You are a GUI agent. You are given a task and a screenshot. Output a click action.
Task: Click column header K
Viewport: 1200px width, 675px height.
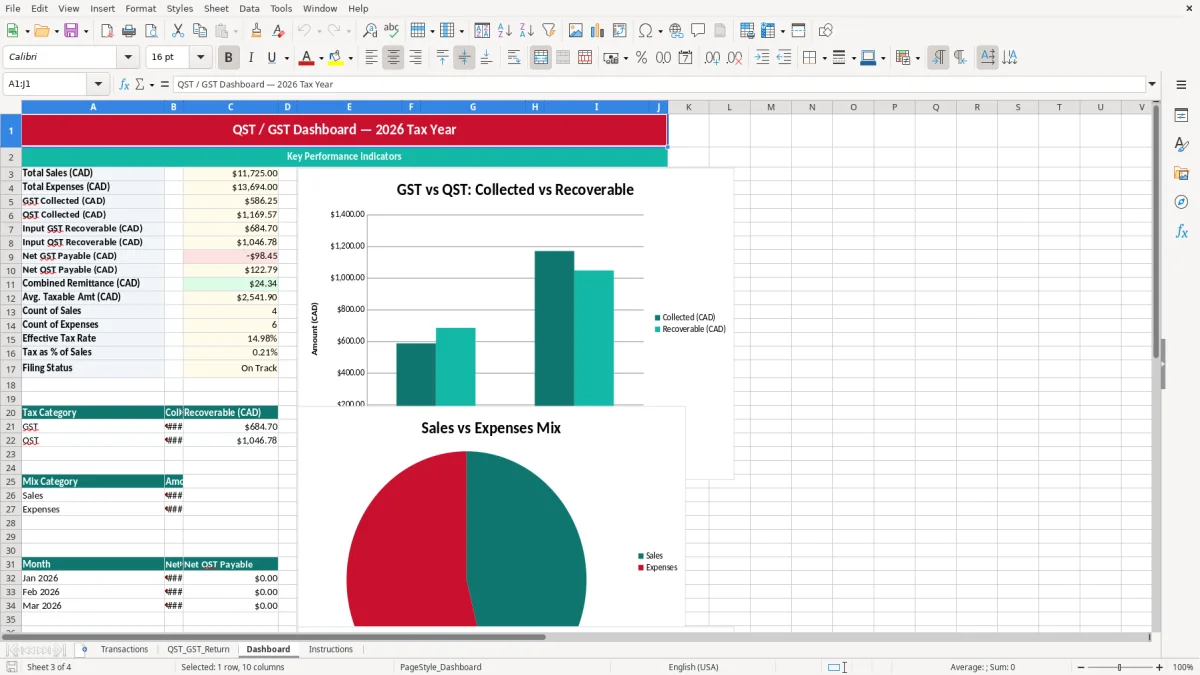point(688,107)
